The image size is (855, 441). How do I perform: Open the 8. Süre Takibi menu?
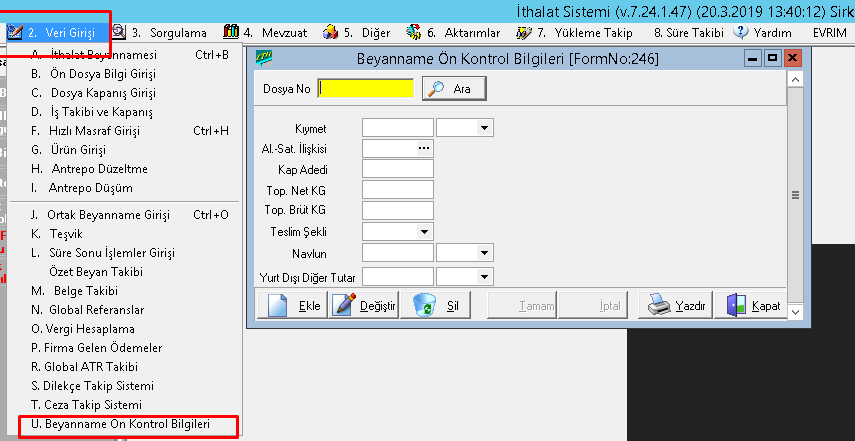pos(689,33)
